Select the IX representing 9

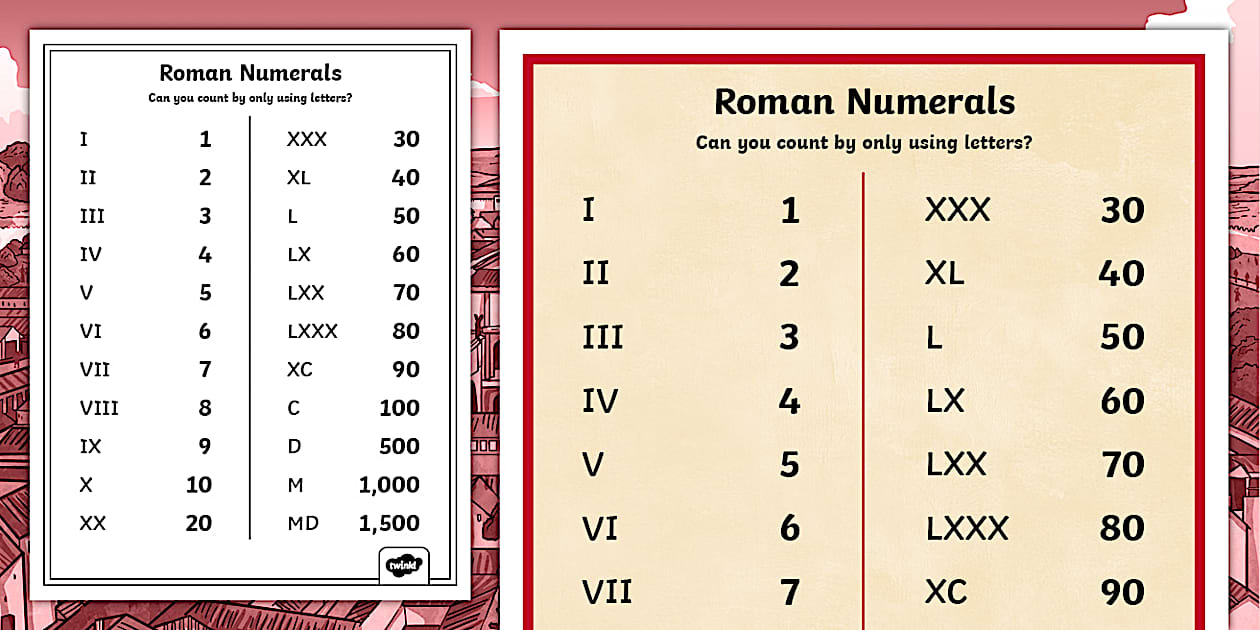coord(89,446)
